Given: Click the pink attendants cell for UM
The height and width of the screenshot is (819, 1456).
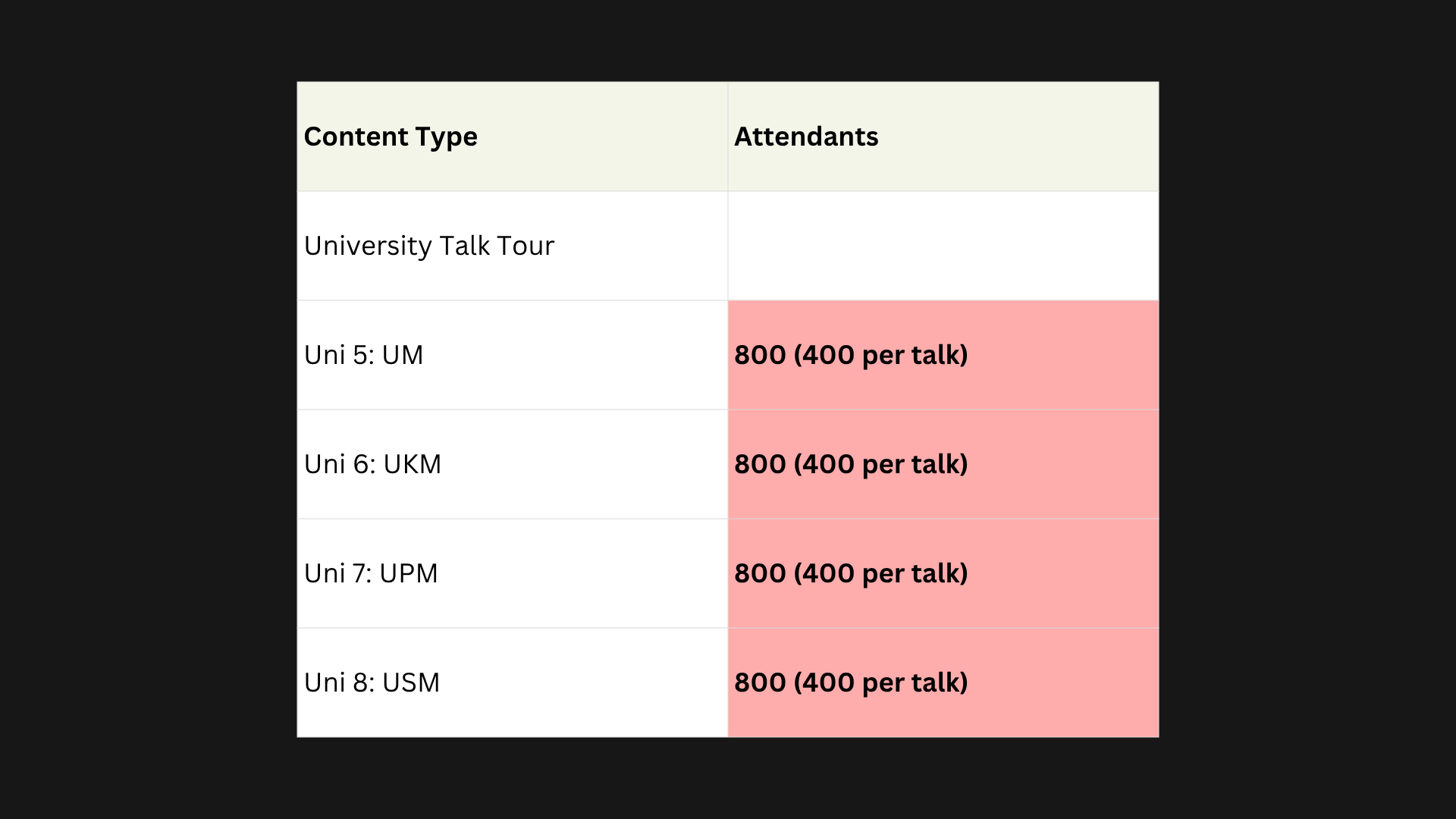Looking at the screenshot, I should [943, 355].
